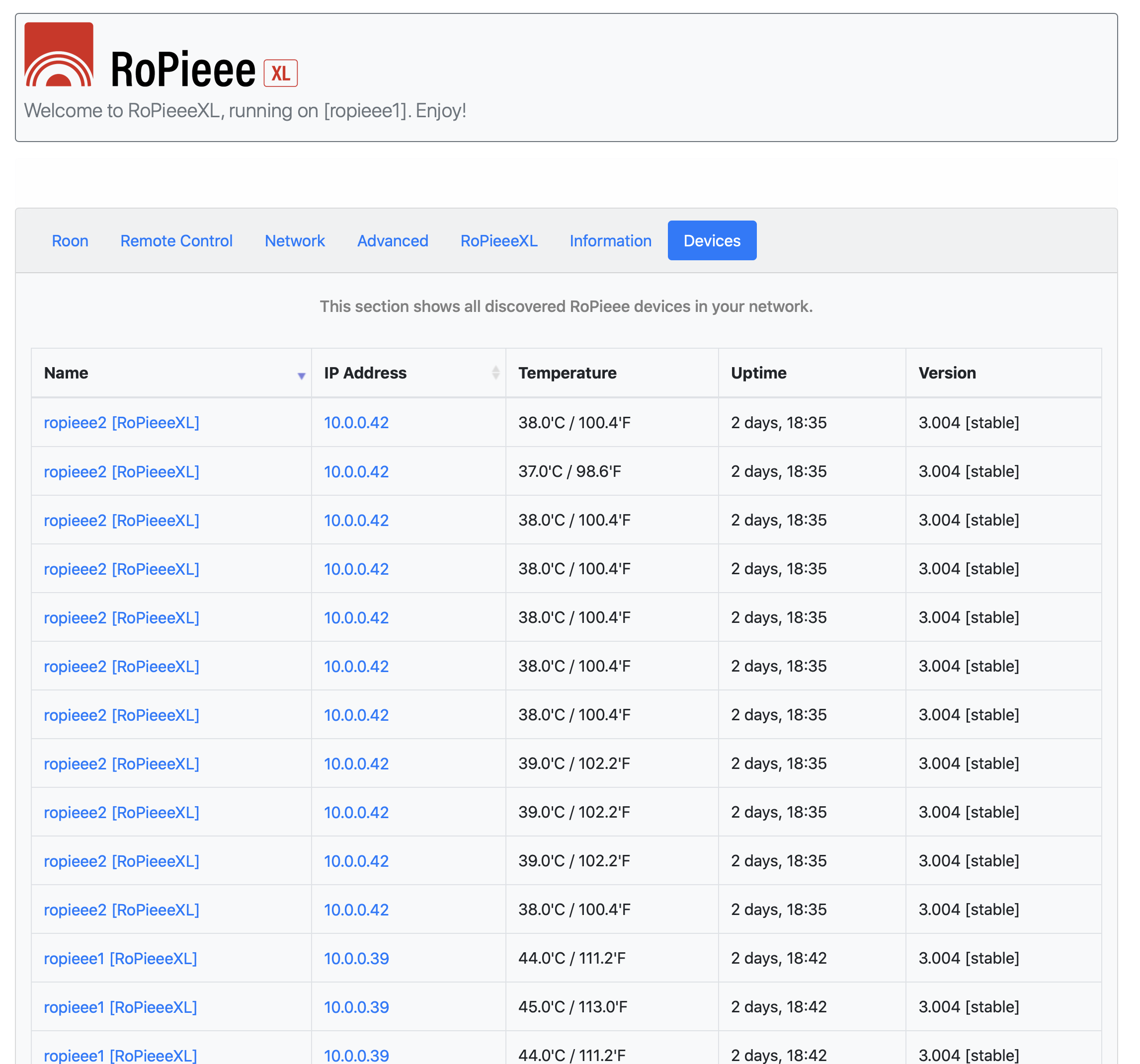The image size is (1140, 1064).
Task: Open ropieee2 link in row with 37.0'C
Action: tap(122, 472)
